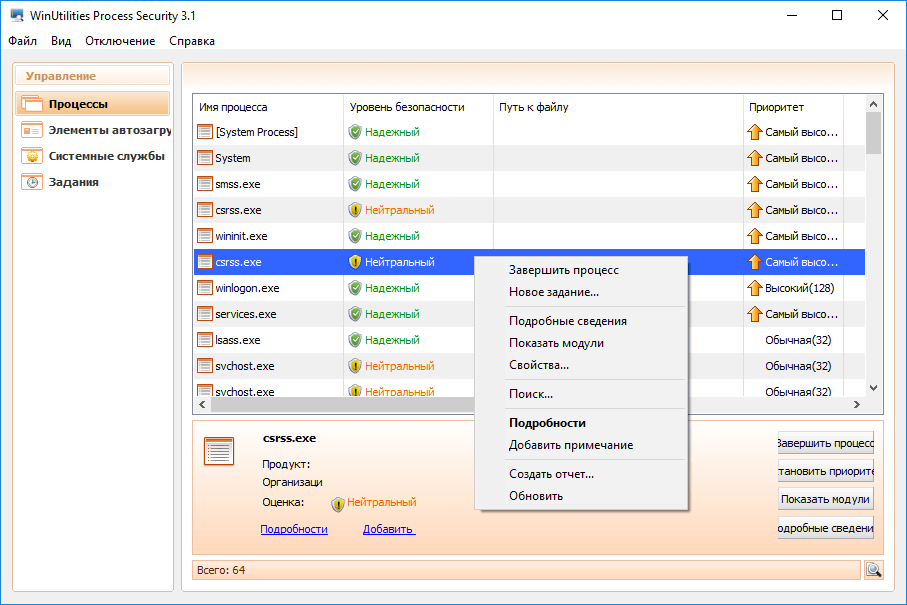The height and width of the screenshot is (605, 907).
Task: Open Свойства... from context menu
Action: click(581, 365)
